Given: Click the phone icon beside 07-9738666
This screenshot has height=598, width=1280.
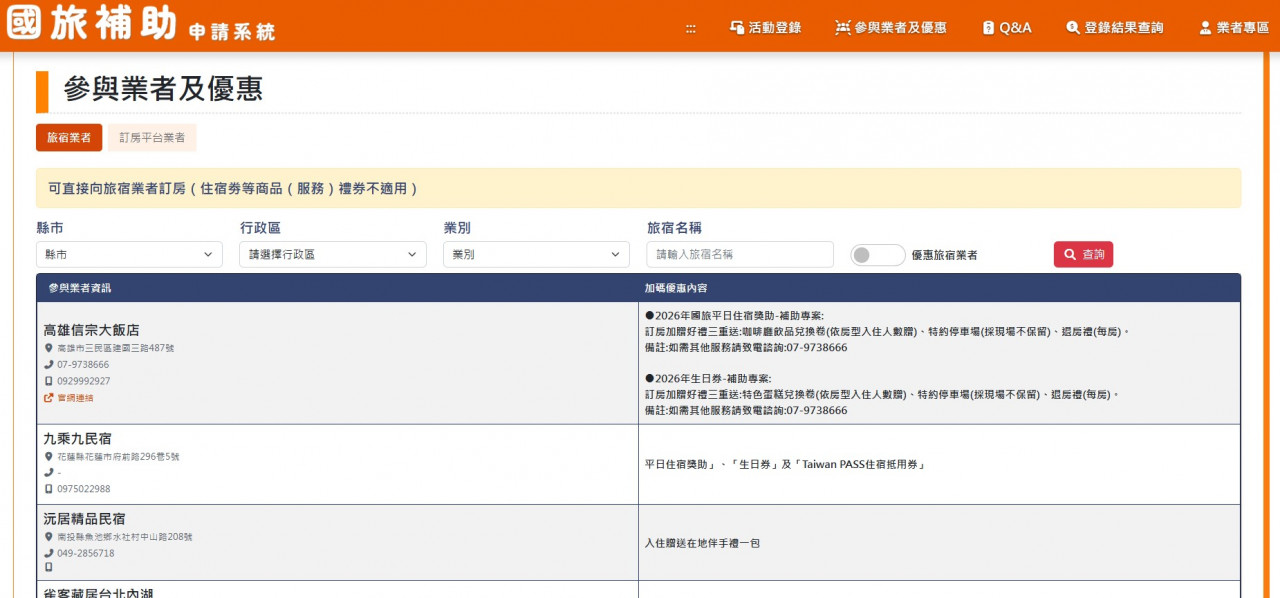Looking at the screenshot, I should 48,365.
